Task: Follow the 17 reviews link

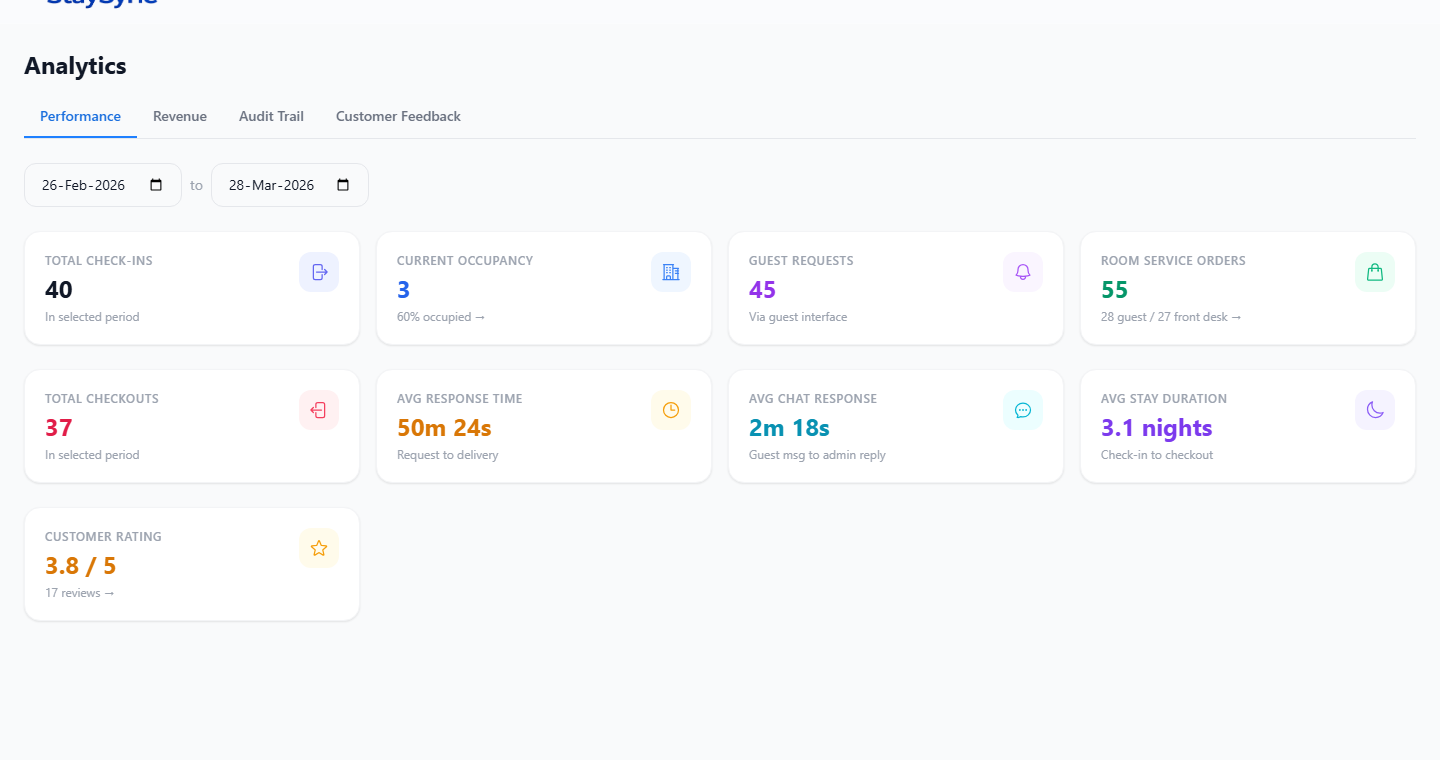Action: (79, 592)
